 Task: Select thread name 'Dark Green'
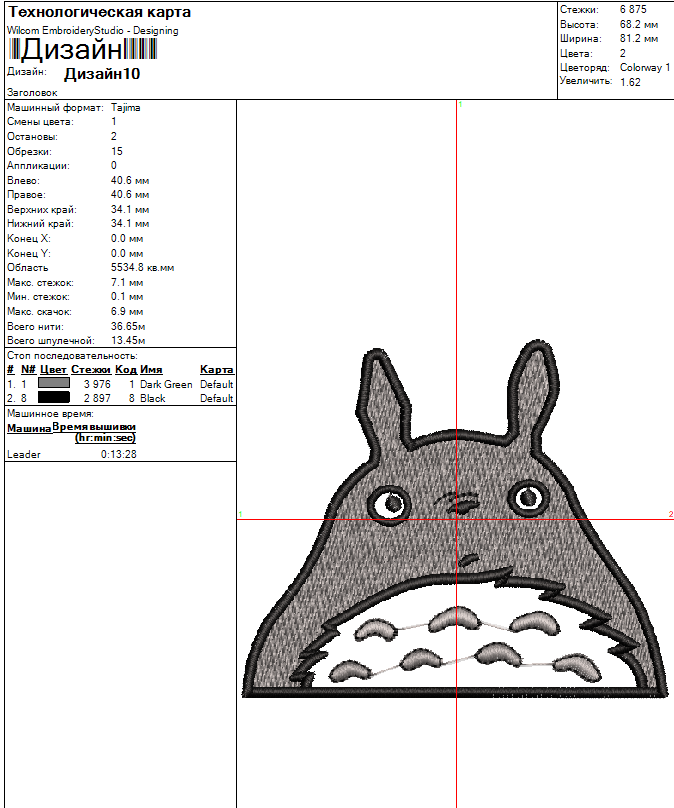[166, 384]
